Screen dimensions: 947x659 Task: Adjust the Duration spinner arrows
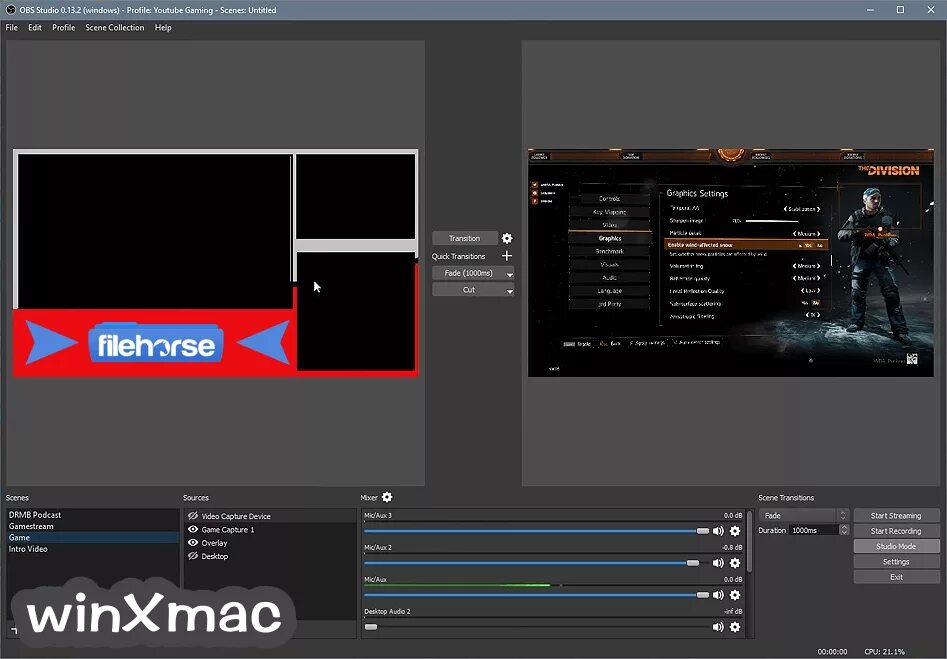click(x=844, y=530)
